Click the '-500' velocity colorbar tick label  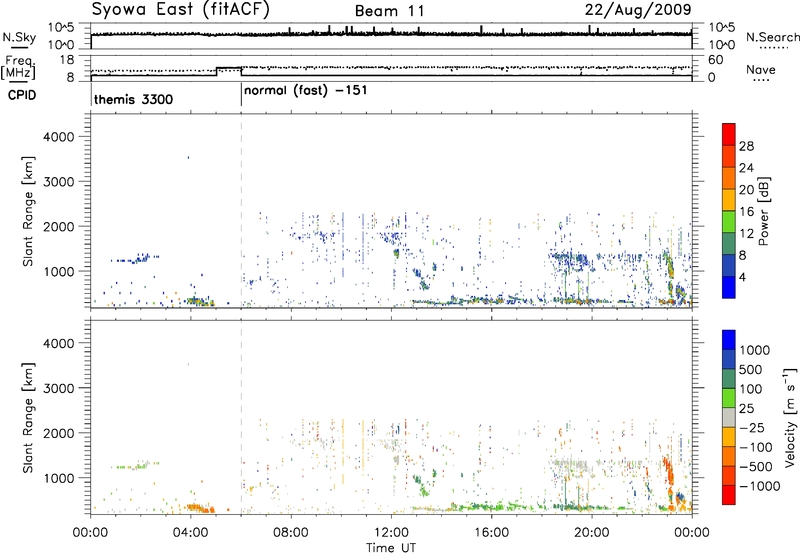point(756,466)
